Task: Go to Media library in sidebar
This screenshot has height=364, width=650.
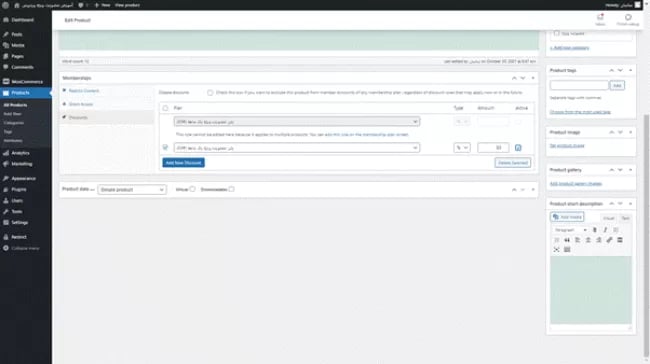Action: click(x=17, y=45)
